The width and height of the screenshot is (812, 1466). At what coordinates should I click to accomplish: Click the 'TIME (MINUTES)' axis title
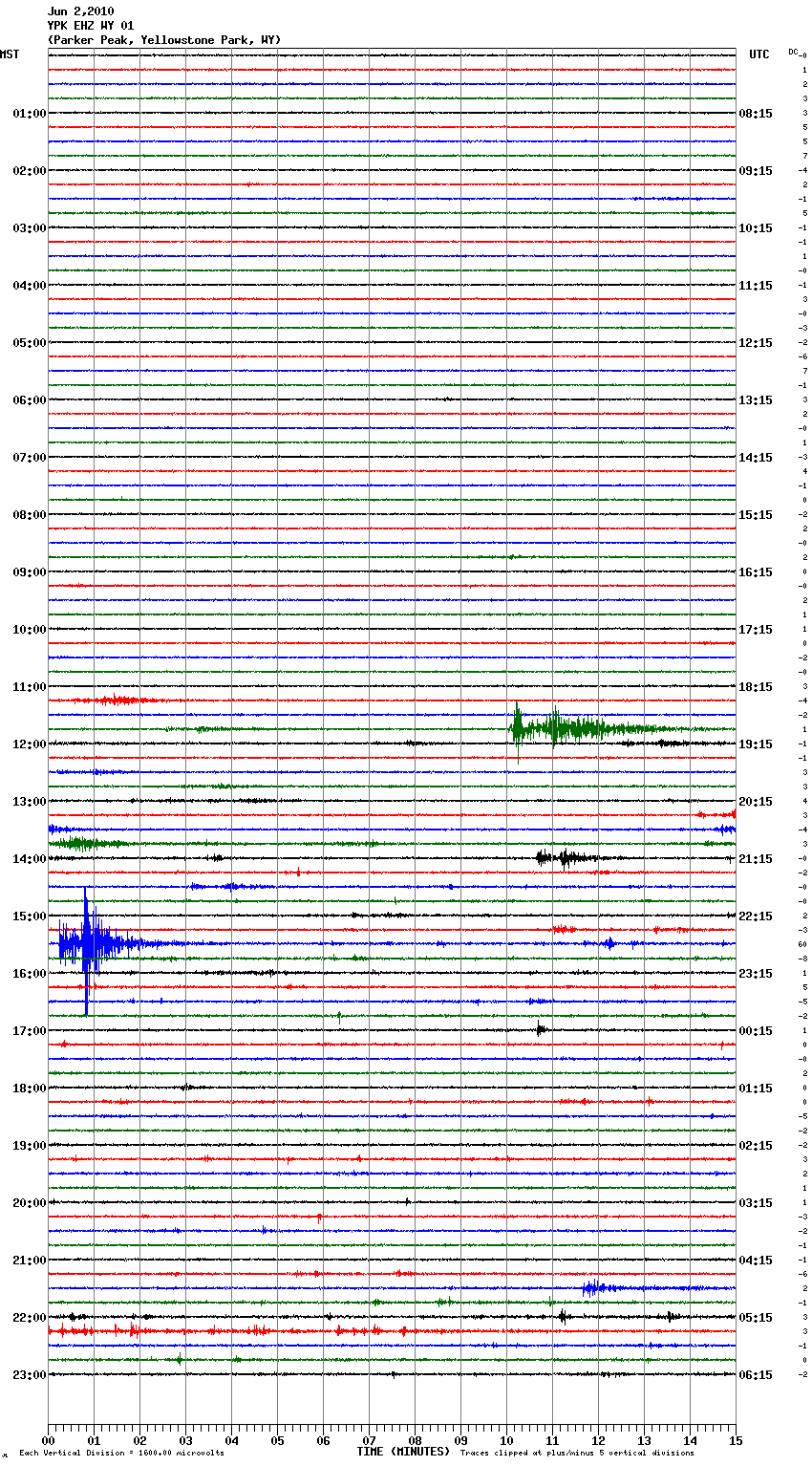pyautogui.click(x=403, y=1452)
